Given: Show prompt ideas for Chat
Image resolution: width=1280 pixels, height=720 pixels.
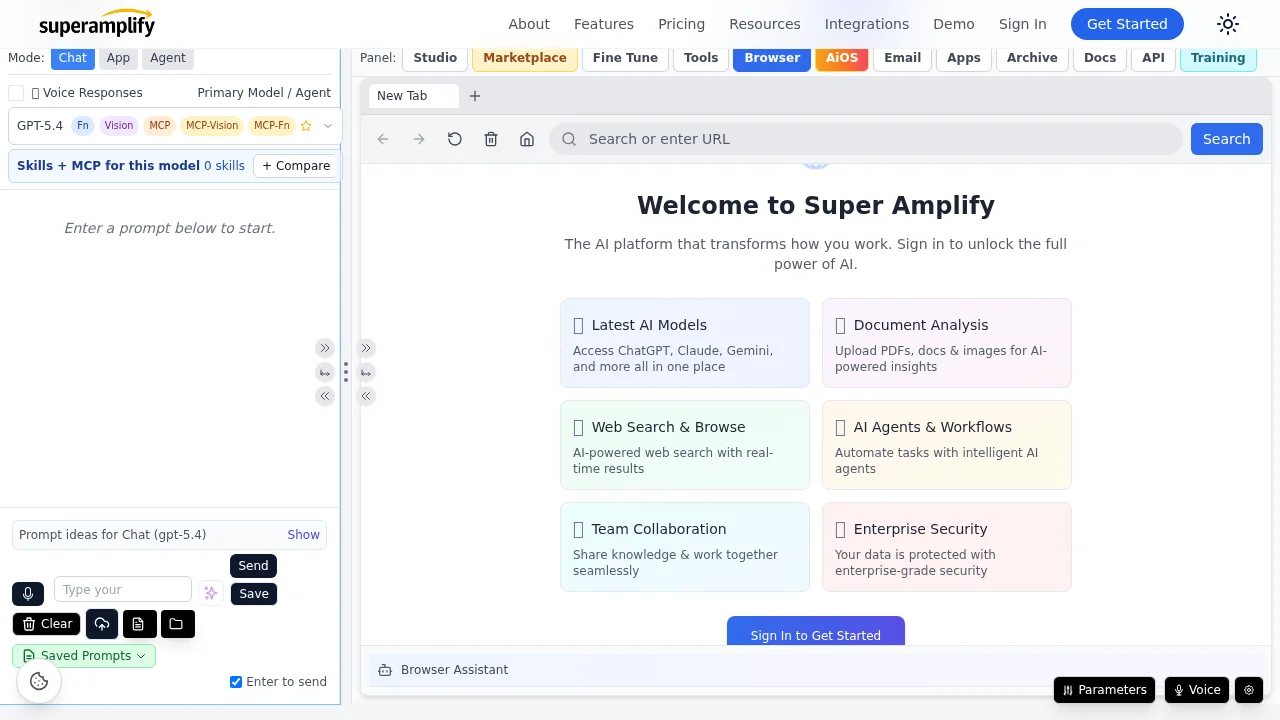Looking at the screenshot, I should [303, 534].
